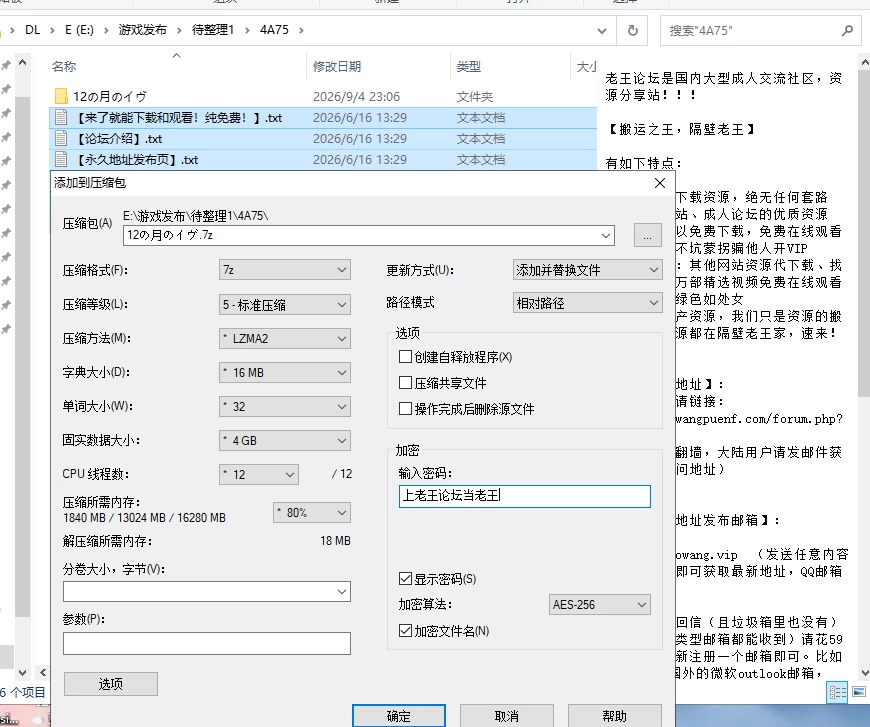
Task: Enable 操作完成后删除源文件 checkbox
Action: tap(406, 408)
